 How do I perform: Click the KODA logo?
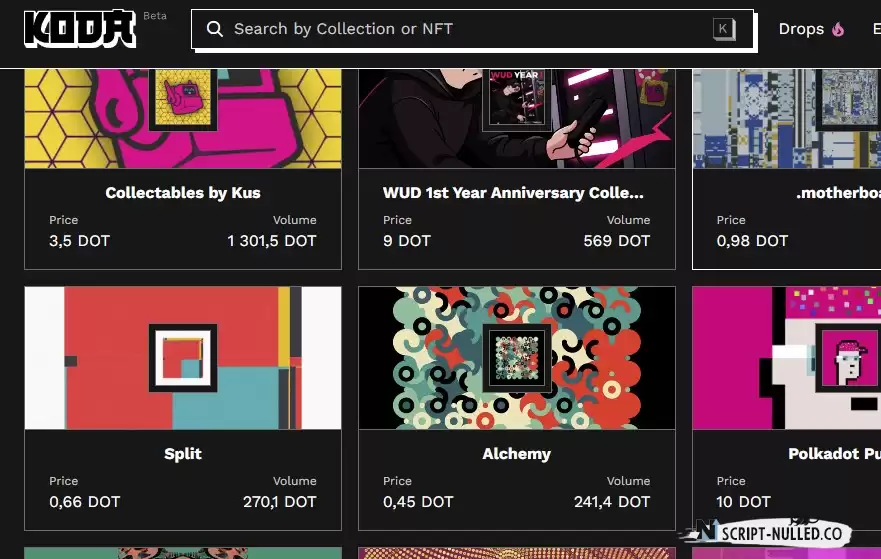click(80, 28)
